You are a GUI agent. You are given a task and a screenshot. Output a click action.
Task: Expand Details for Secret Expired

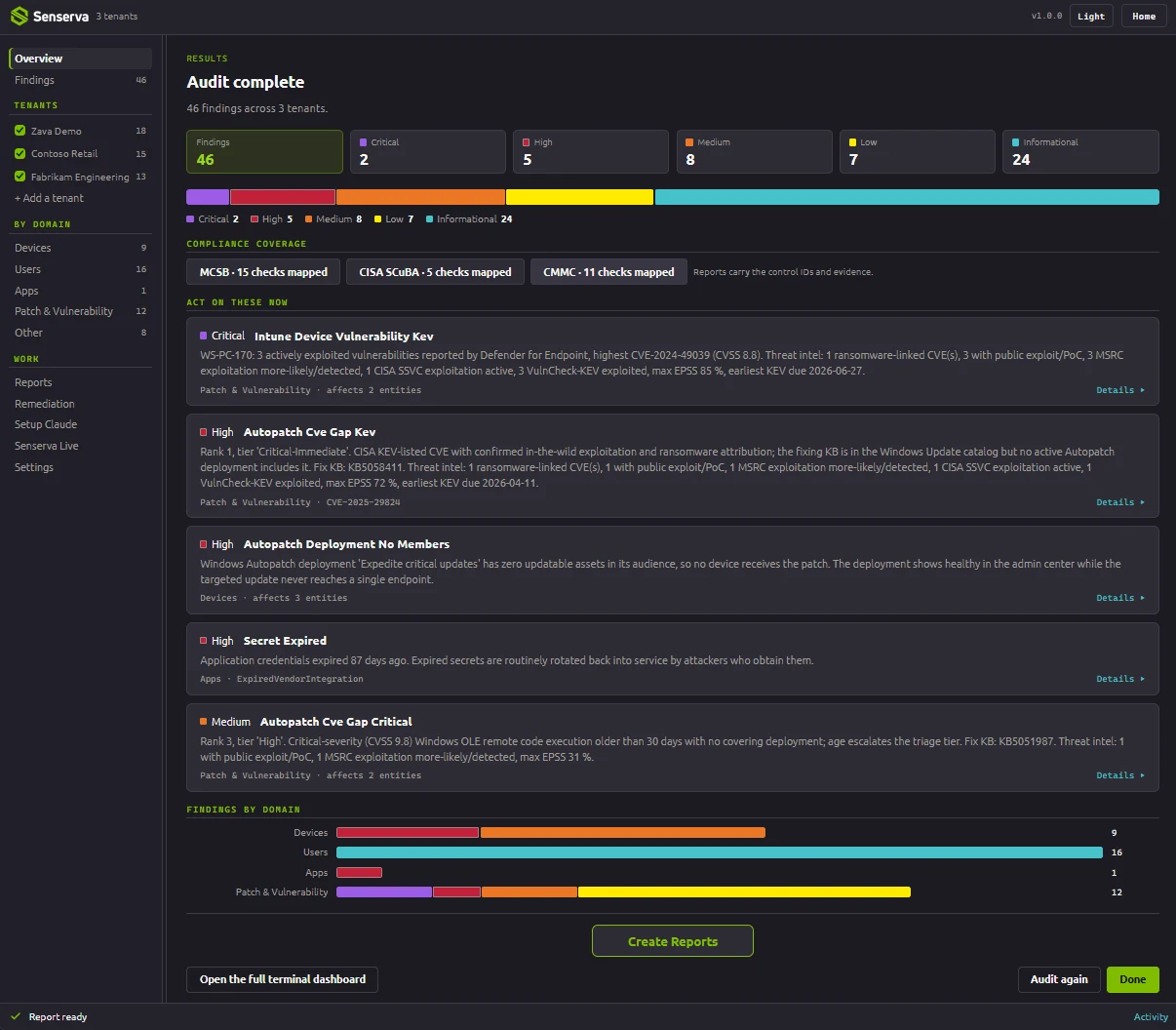coord(1120,679)
